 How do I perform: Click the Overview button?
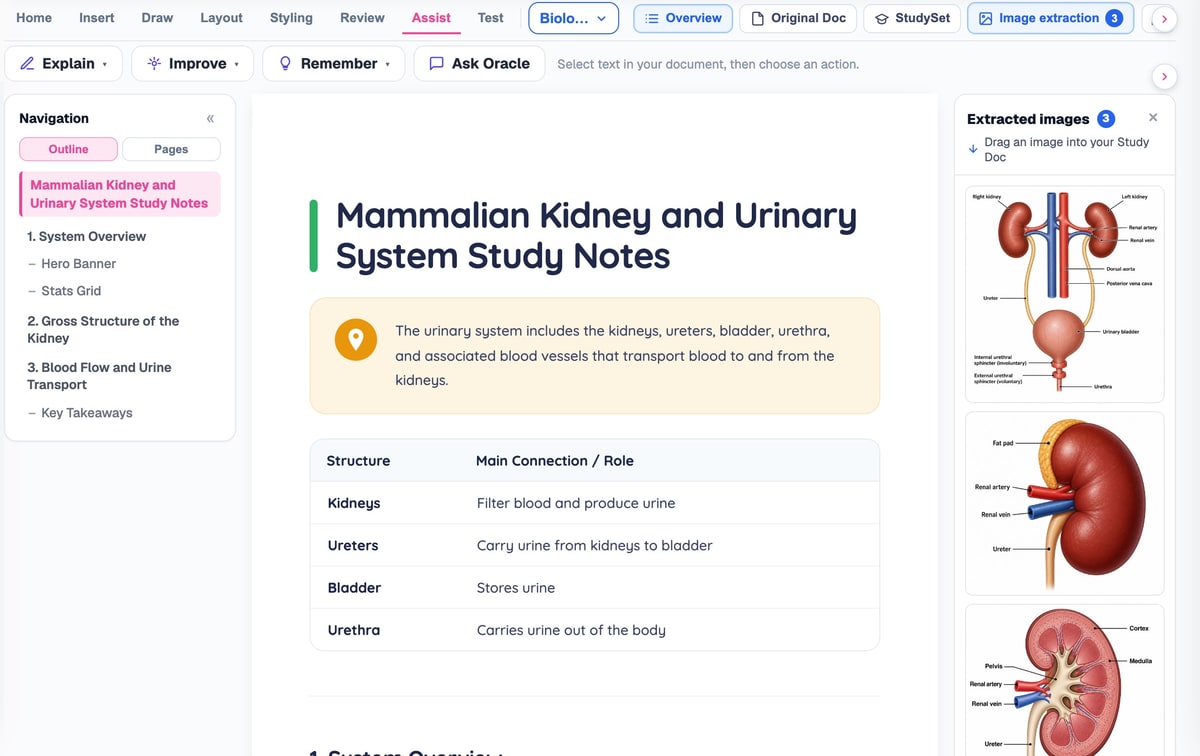click(683, 18)
